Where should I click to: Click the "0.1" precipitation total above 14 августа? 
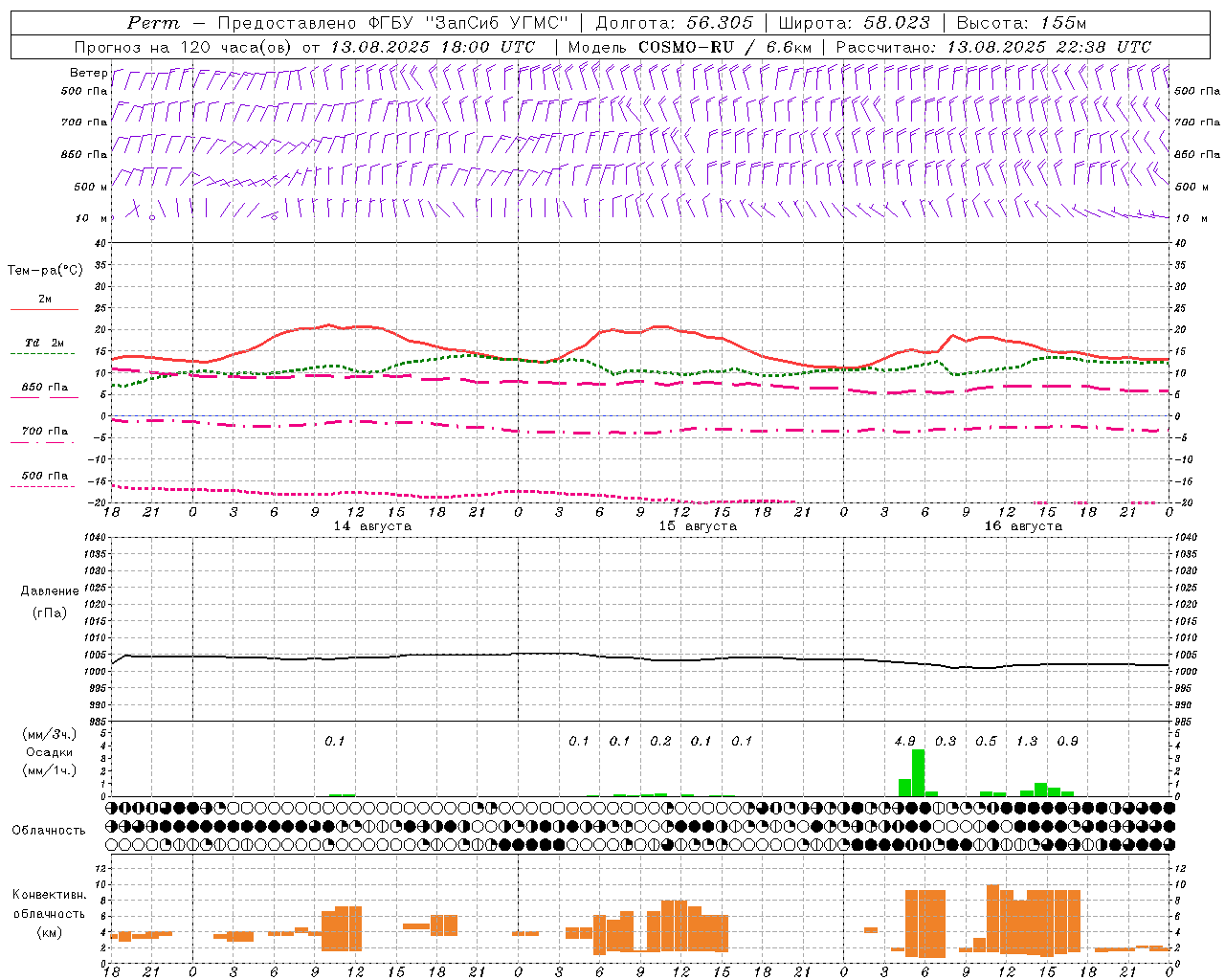(335, 741)
